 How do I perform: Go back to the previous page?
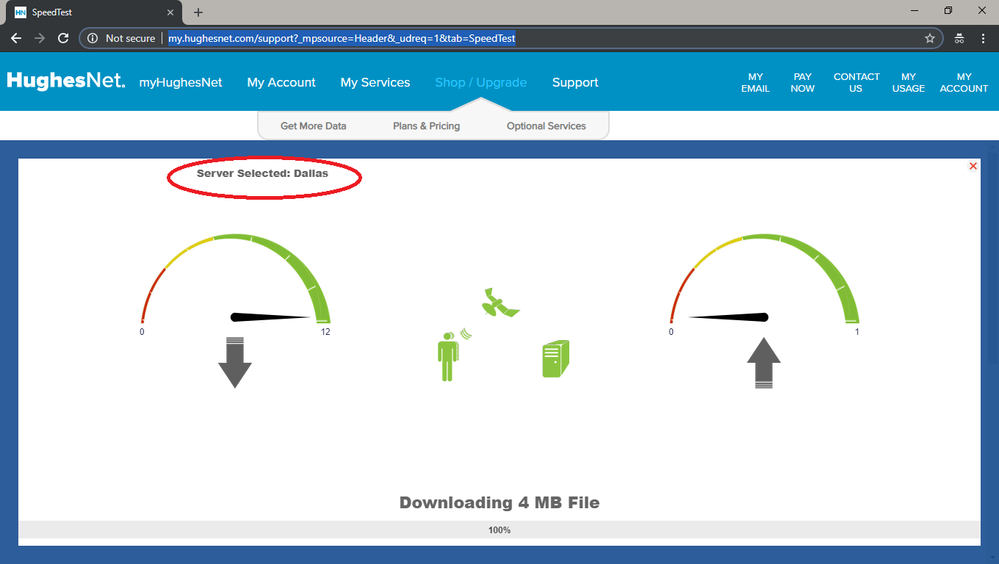tap(15, 38)
